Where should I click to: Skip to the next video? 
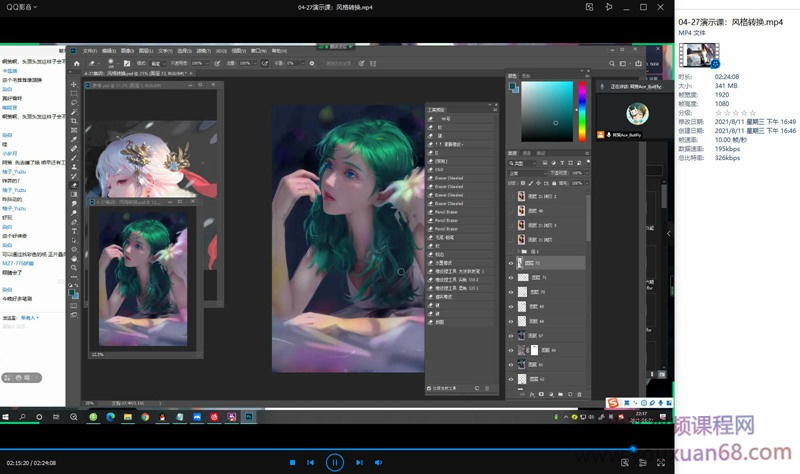[359, 463]
